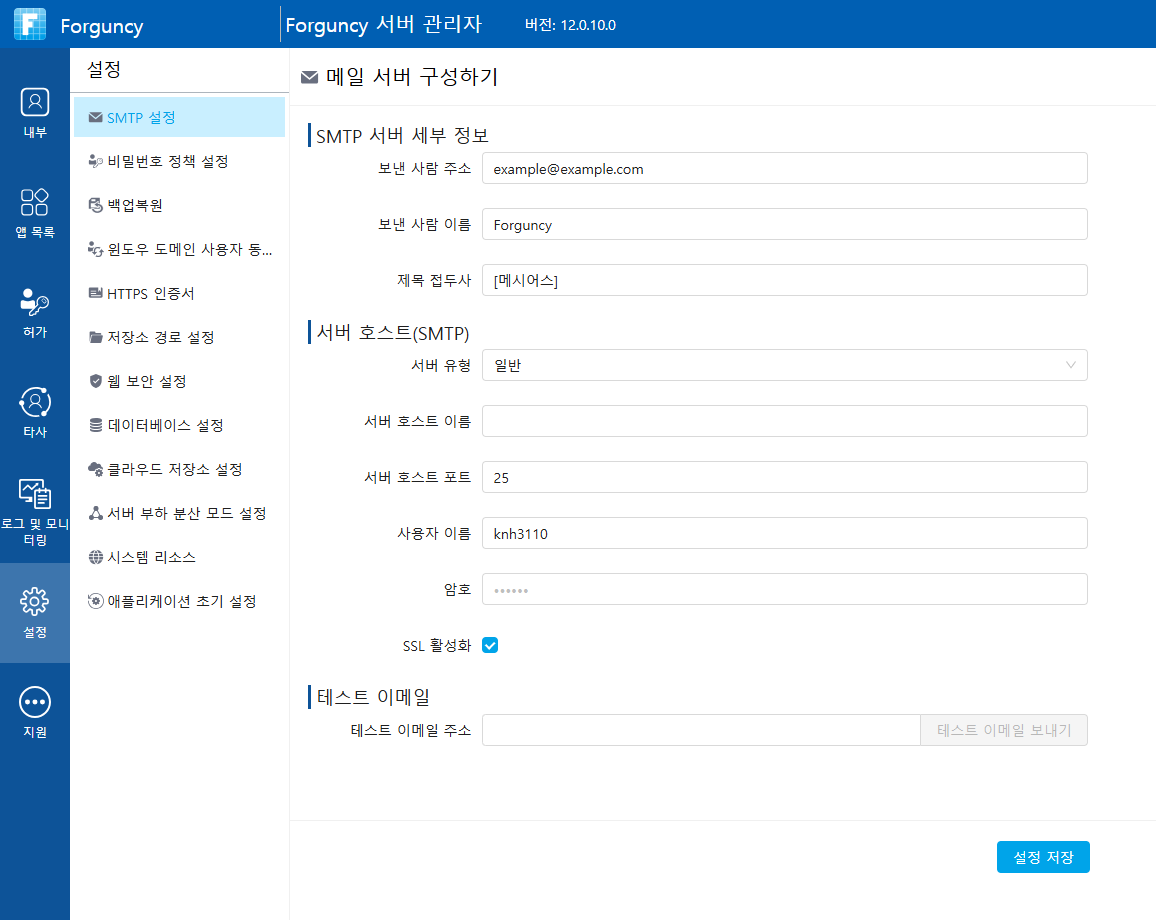The height and width of the screenshot is (920, 1156).
Task: Open 로그 및 모니터링 section
Action: click(35, 513)
